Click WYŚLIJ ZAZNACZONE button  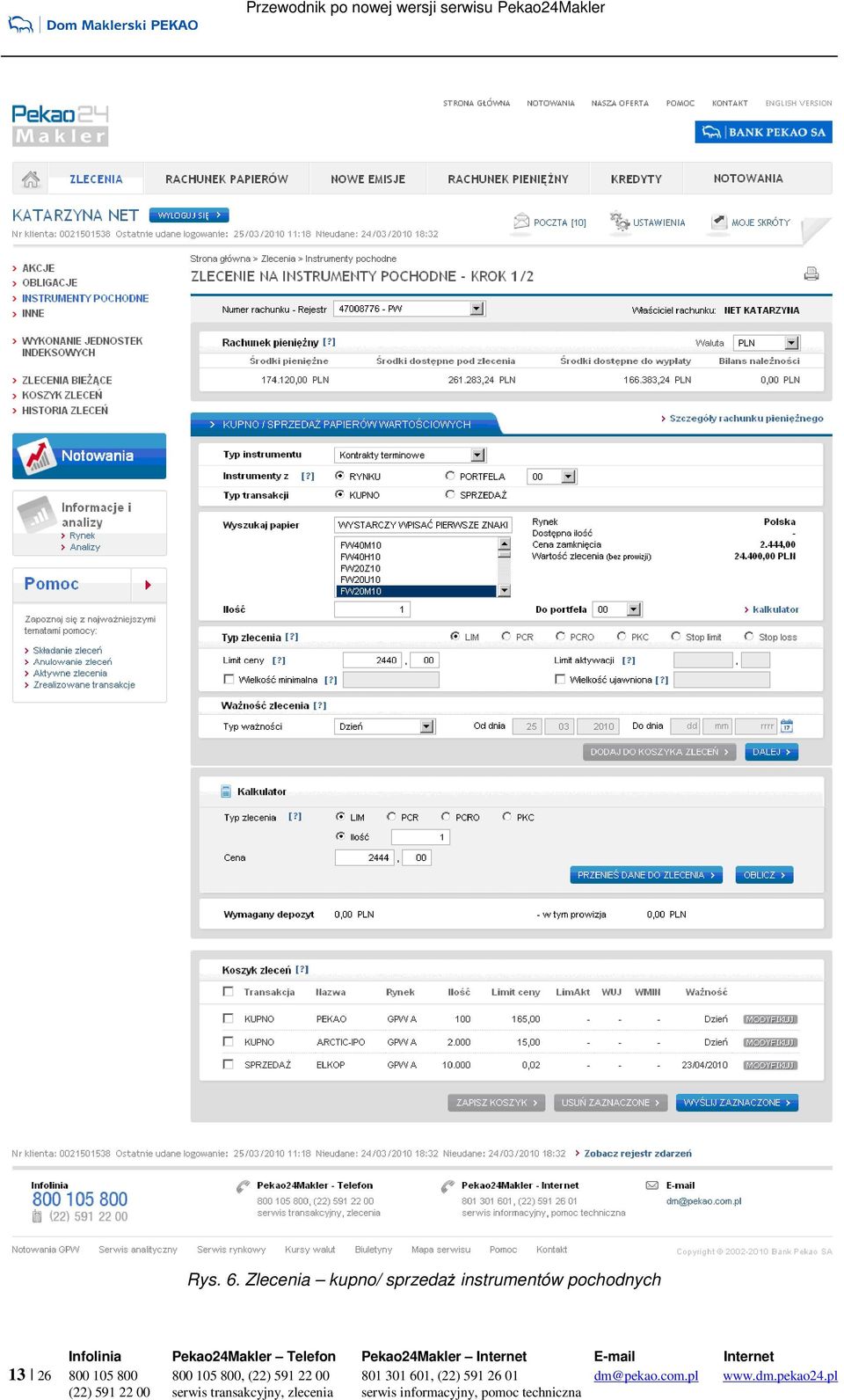(x=737, y=1103)
